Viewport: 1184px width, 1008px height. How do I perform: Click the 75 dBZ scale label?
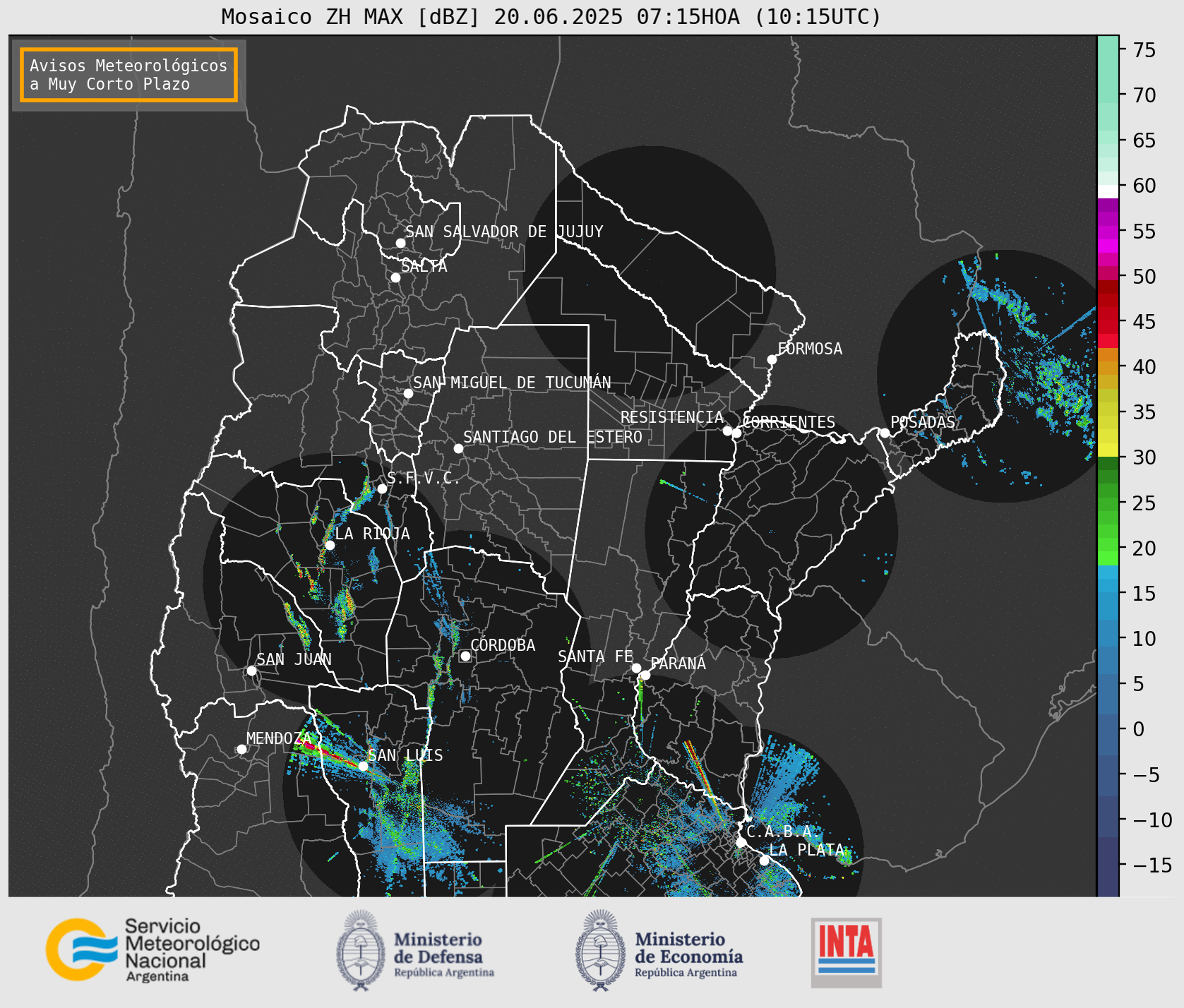1144,50
